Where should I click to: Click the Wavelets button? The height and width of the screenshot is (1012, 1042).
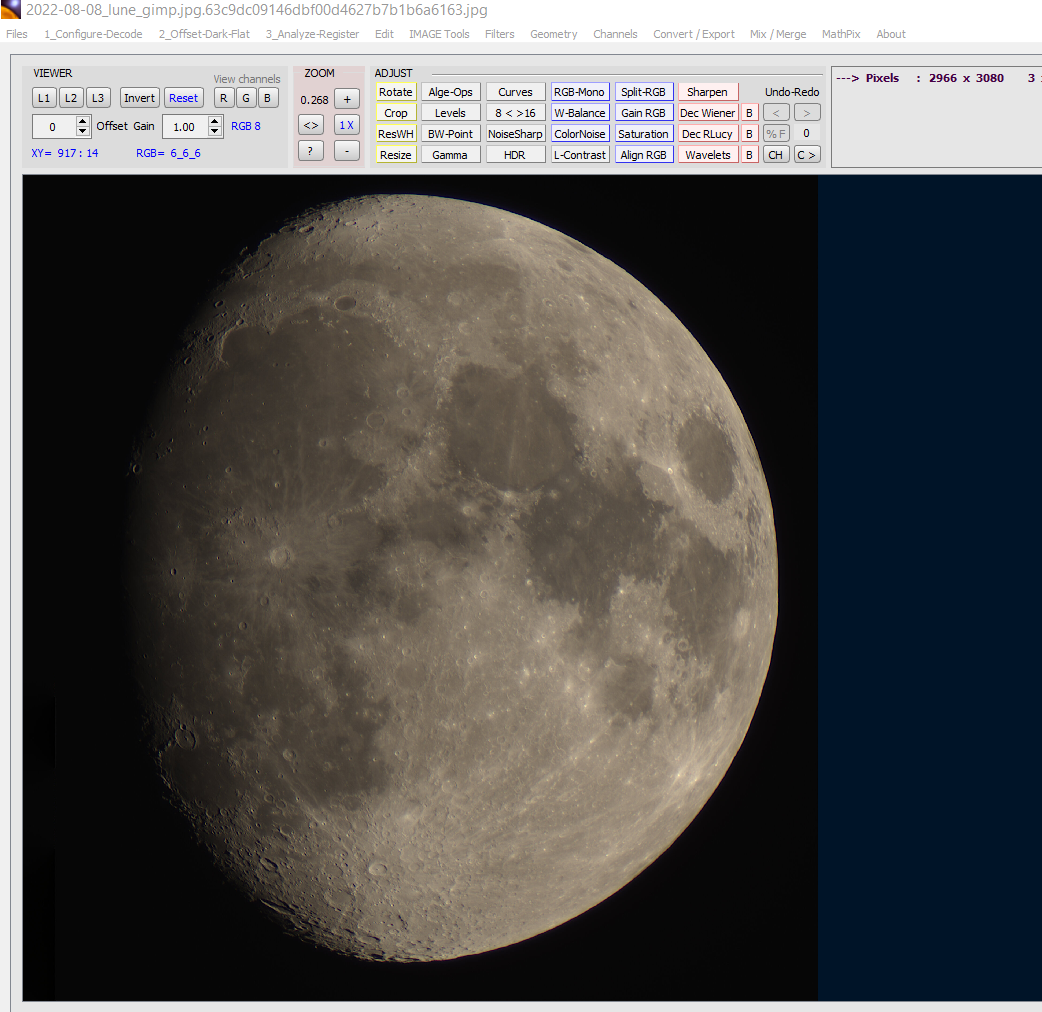tap(708, 155)
